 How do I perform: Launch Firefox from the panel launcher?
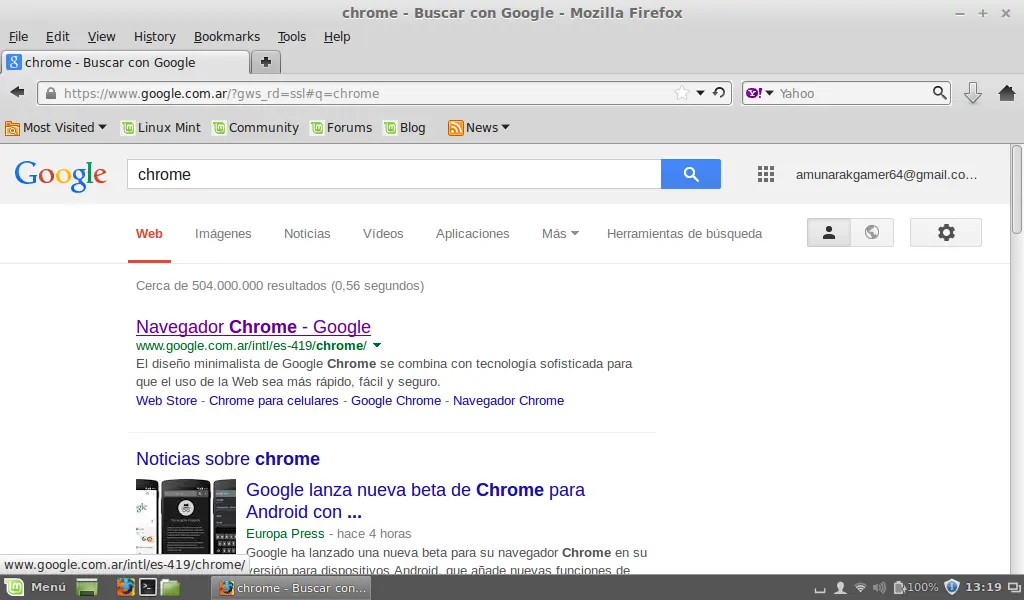[x=125, y=588]
